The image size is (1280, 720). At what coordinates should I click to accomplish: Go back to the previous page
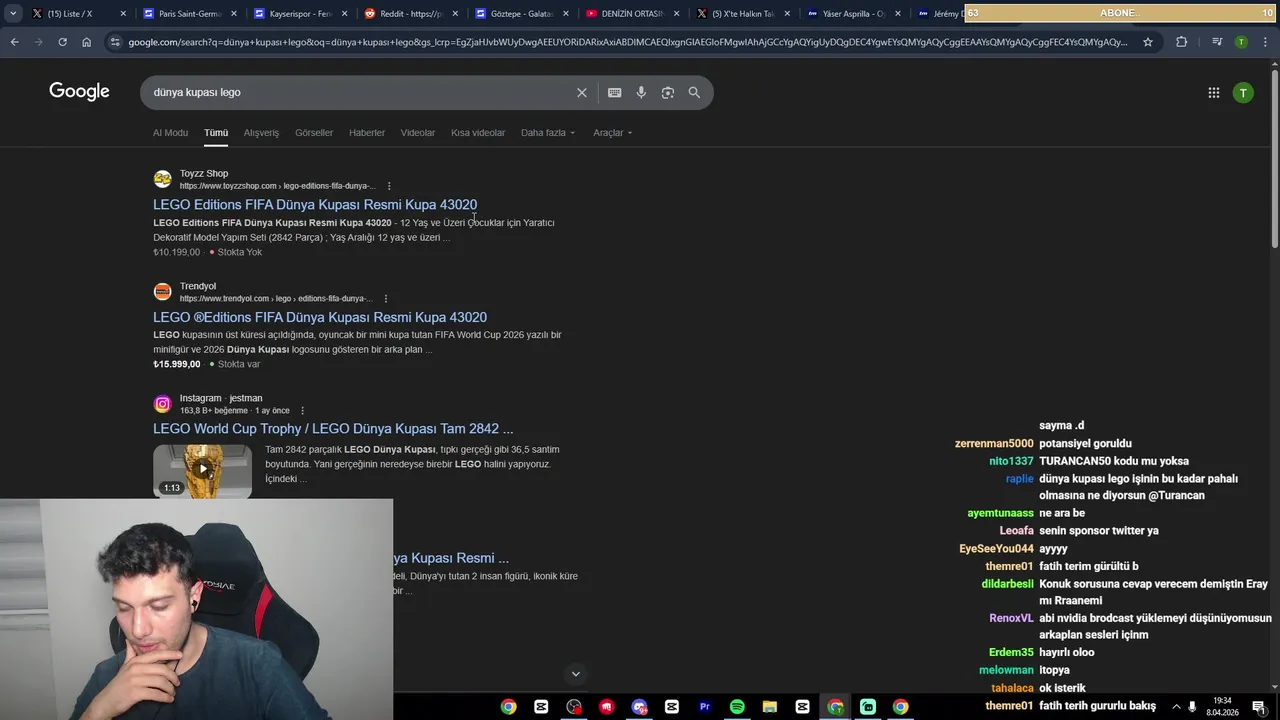pyautogui.click(x=14, y=42)
